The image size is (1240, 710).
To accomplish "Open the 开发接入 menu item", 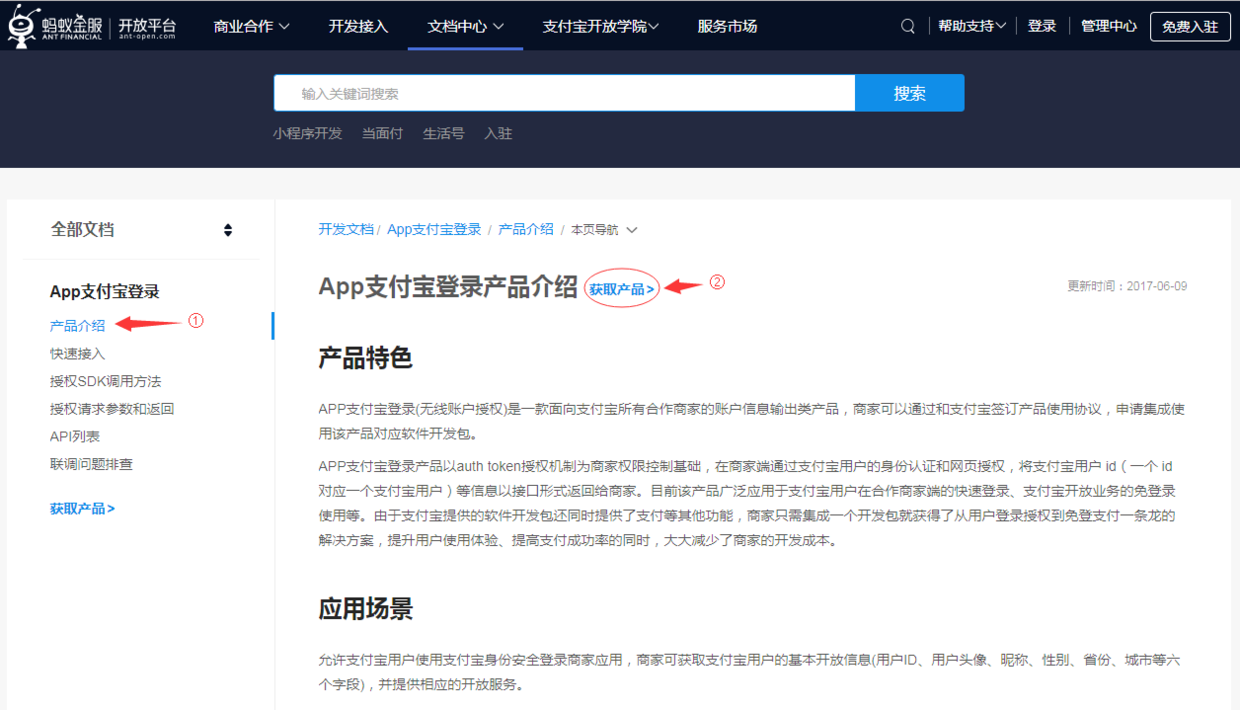I will tap(358, 27).
